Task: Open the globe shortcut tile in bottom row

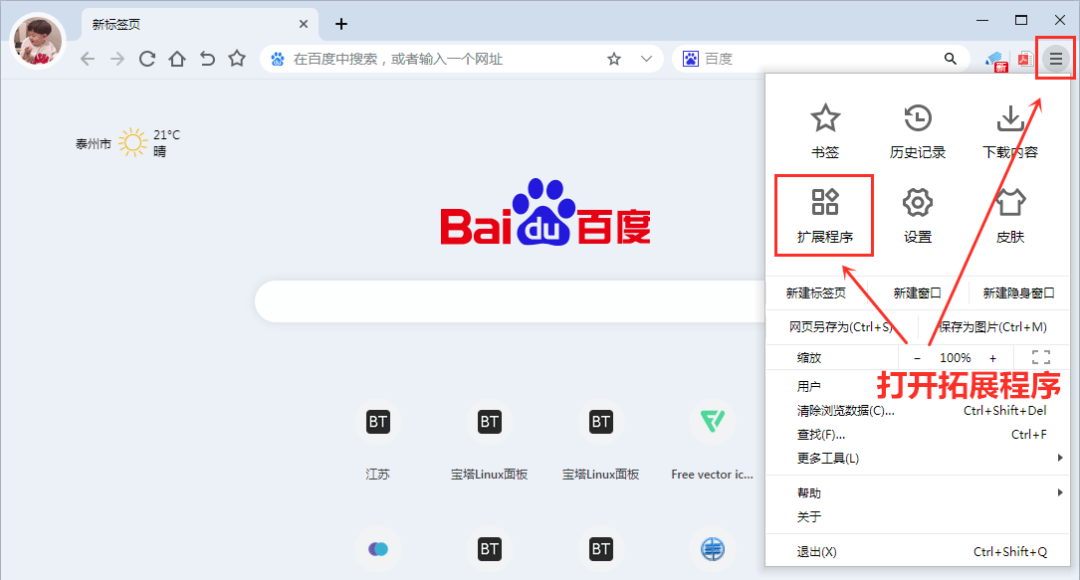Action: pos(712,549)
